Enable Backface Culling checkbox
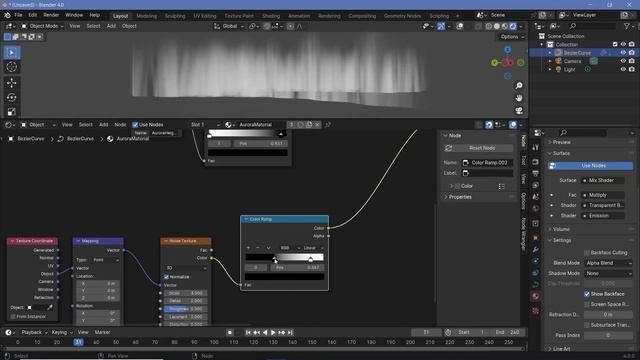 [x=587, y=253]
